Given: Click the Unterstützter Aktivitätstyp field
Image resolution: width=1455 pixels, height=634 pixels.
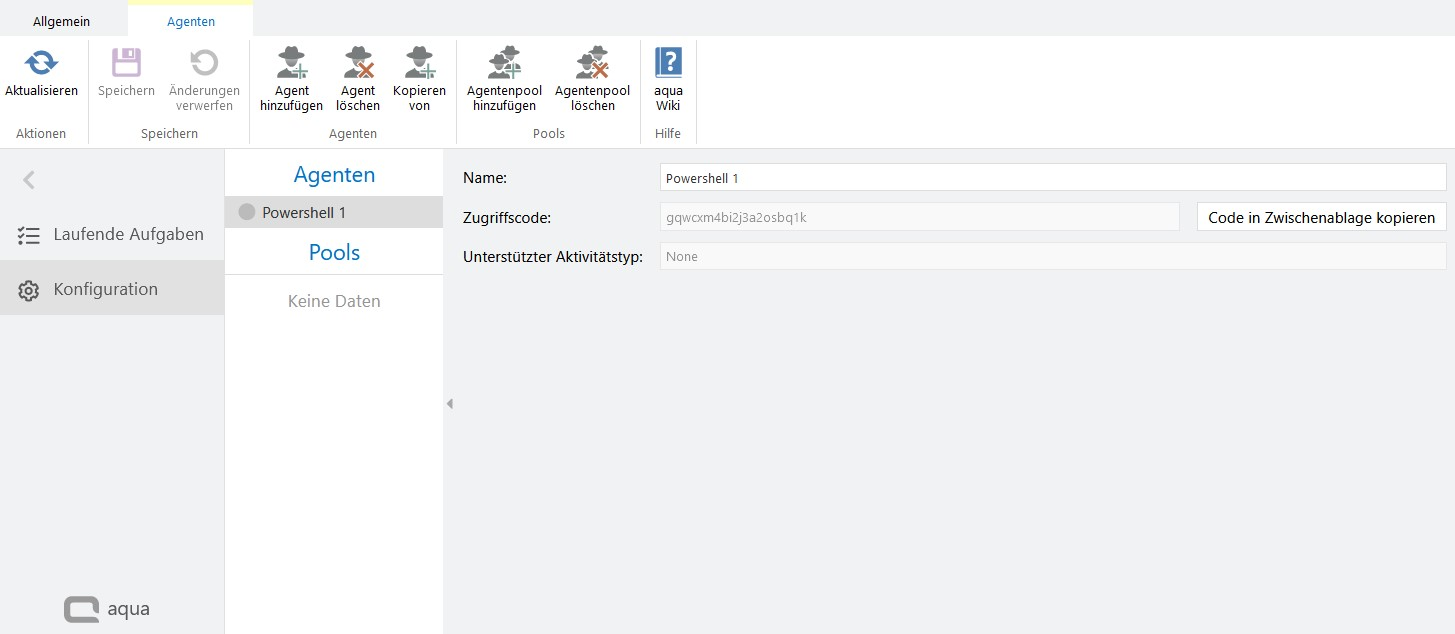Looking at the screenshot, I should pyautogui.click(x=1052, y=256).
